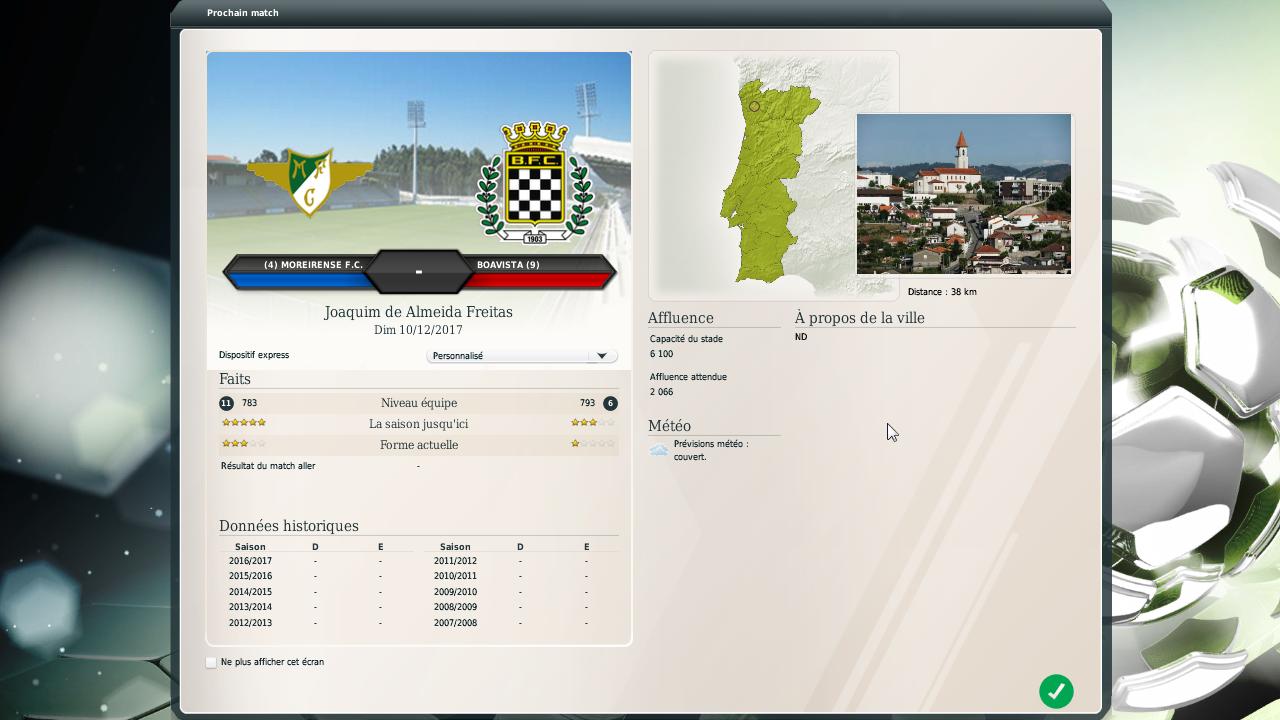Click the 2007/2008 season row
Viewport: 1280px width, 720px height.
(521, 623)
